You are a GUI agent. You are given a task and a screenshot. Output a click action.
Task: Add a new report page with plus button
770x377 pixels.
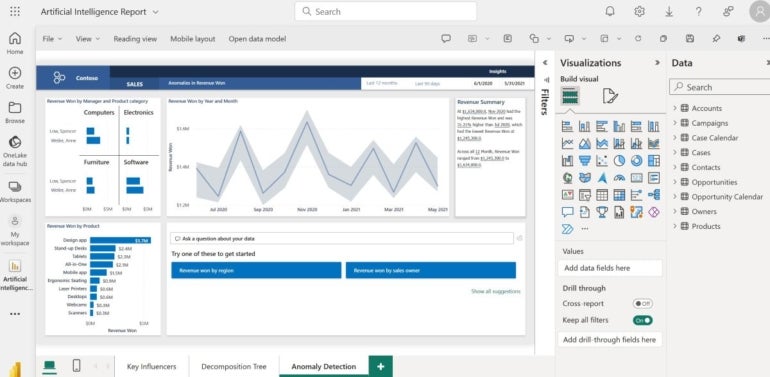pyautogui.click(x=381, y=366)
